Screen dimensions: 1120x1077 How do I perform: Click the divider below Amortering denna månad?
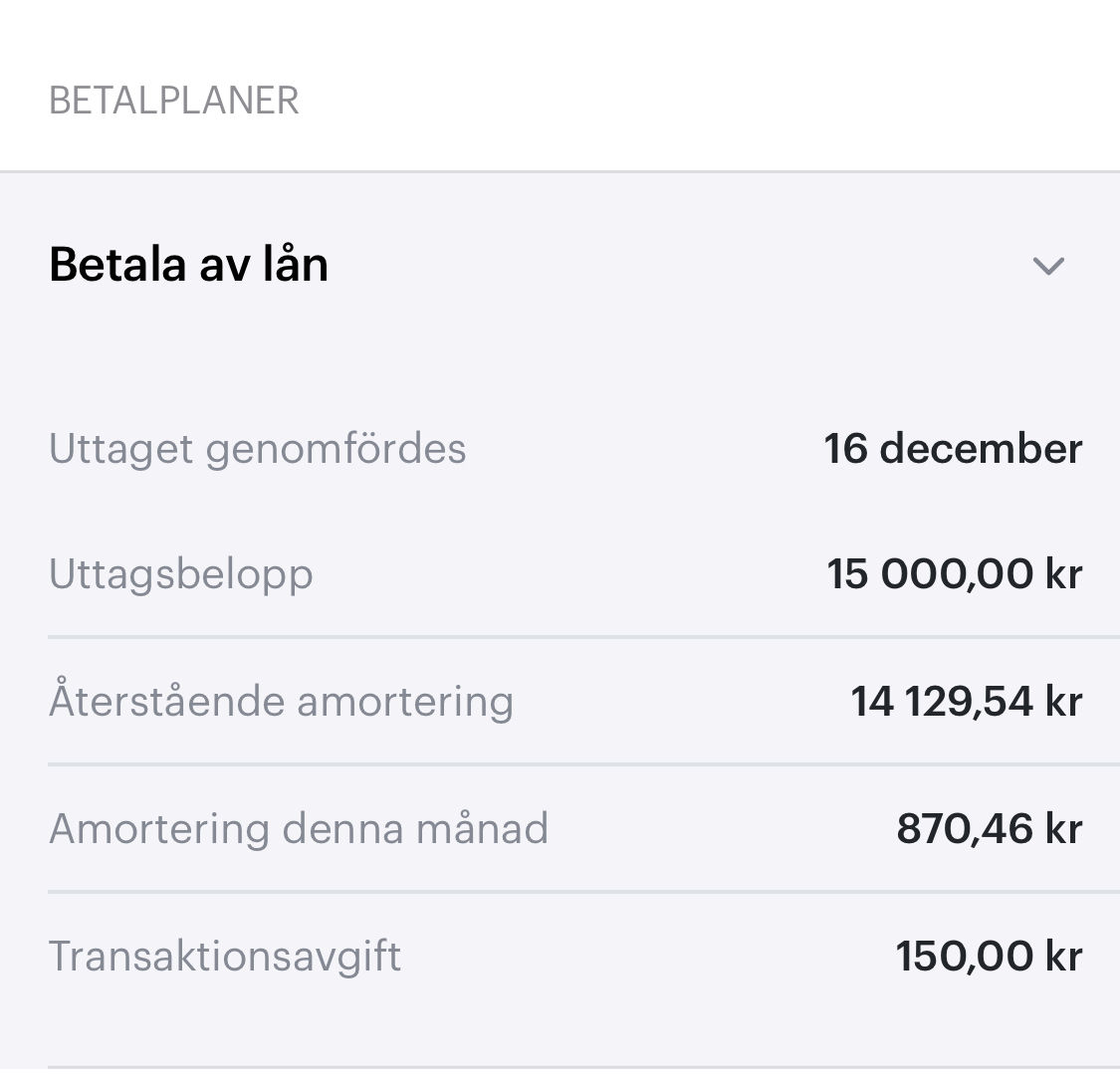[x=583, y=891]
